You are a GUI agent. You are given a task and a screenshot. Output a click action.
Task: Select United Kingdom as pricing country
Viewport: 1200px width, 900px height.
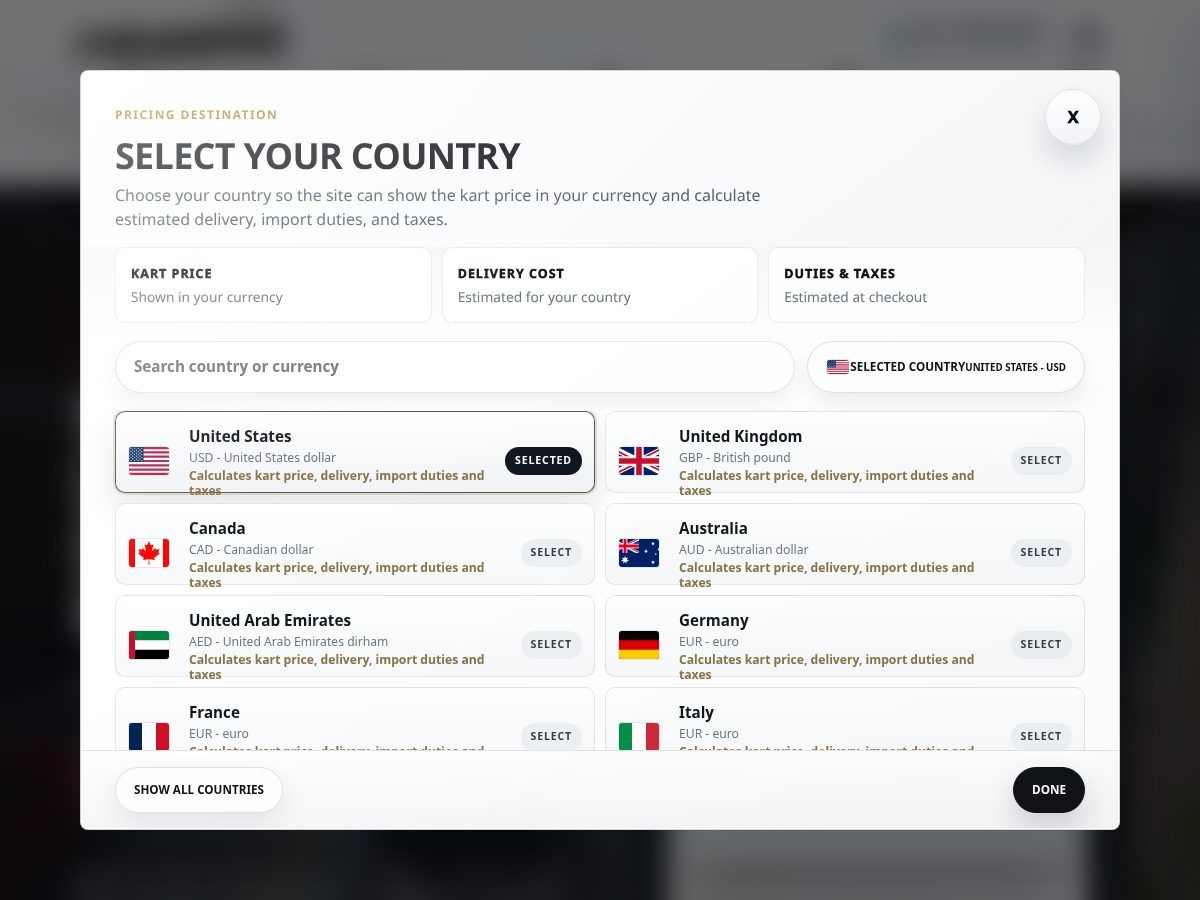coord(1041,461)
